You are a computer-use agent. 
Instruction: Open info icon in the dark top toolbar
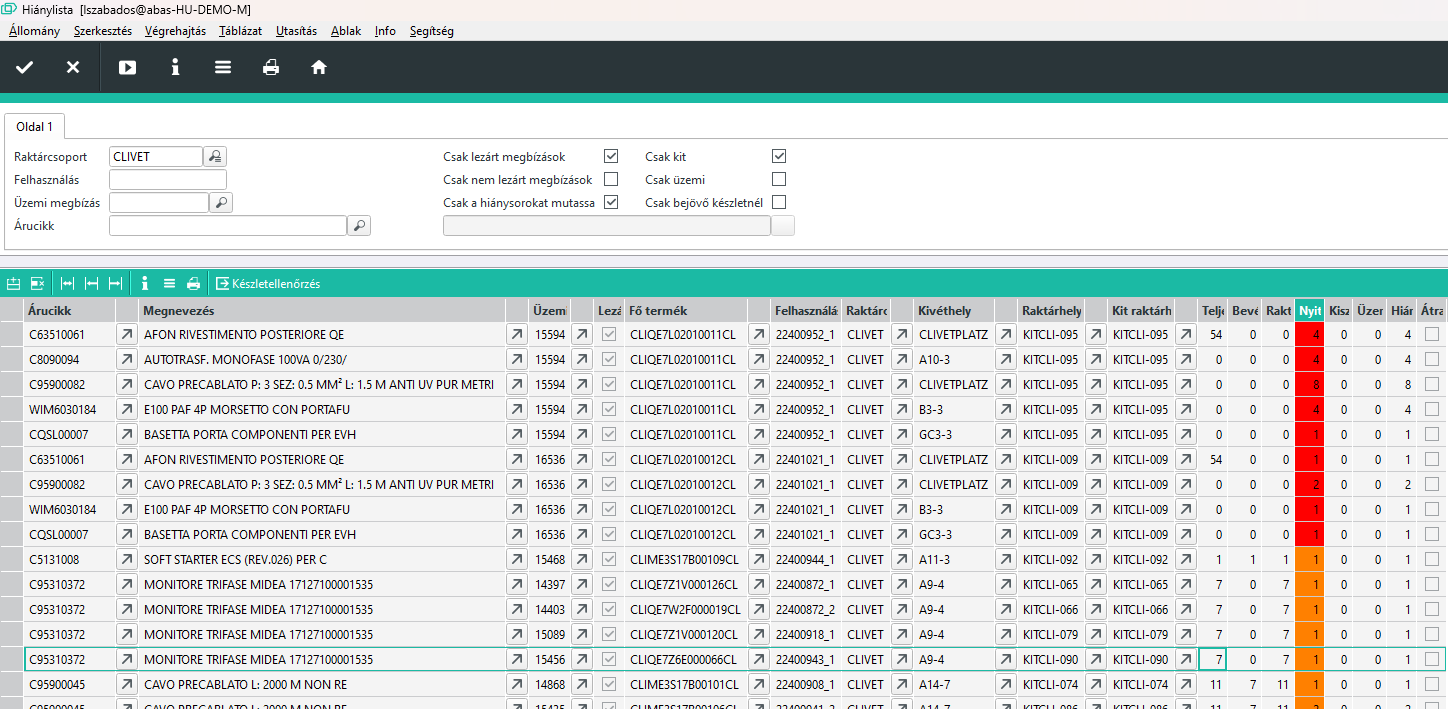point(175,68)
